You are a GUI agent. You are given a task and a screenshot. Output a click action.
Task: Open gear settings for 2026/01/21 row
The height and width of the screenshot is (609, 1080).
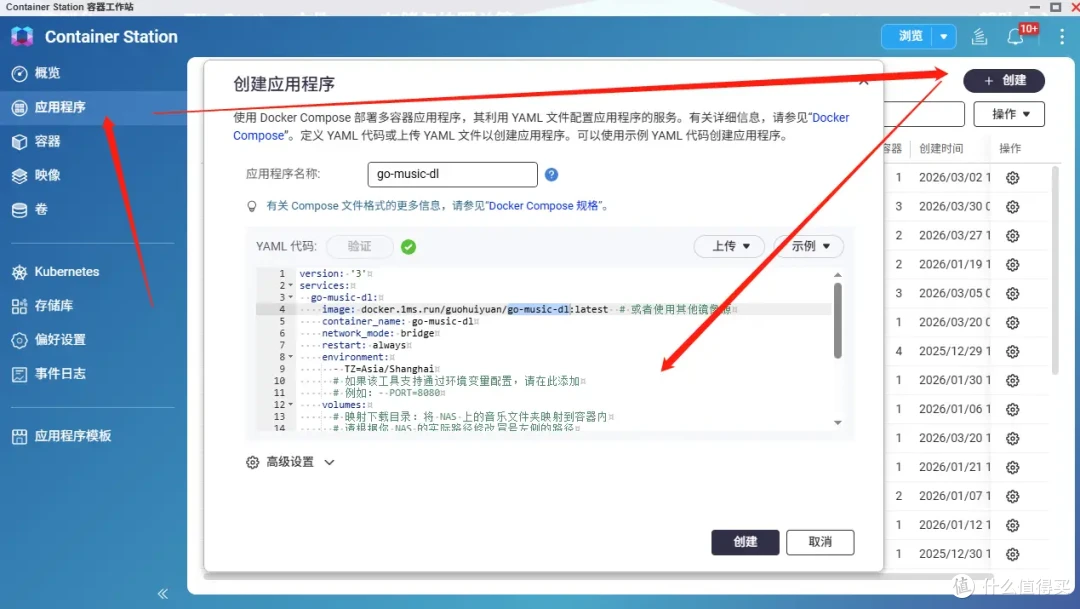(1012, 467)
